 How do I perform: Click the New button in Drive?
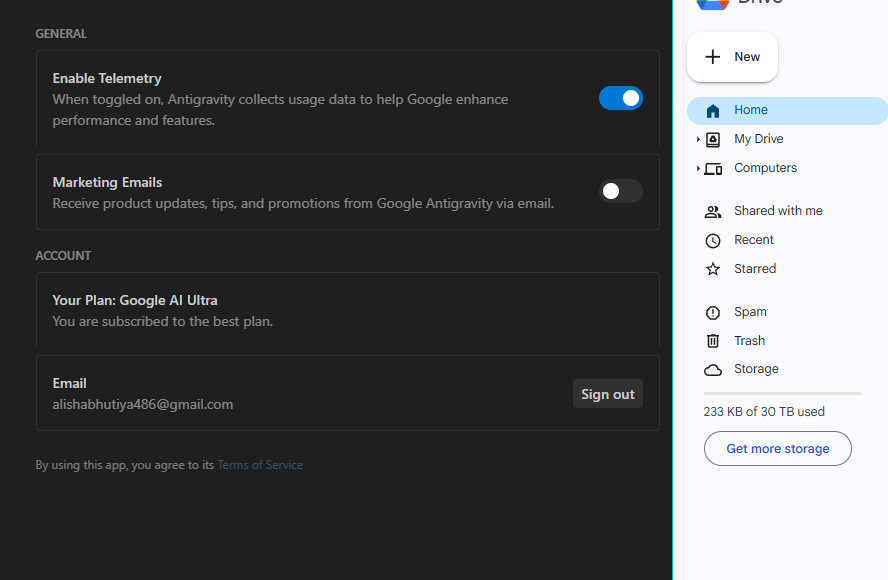point(732,57)
